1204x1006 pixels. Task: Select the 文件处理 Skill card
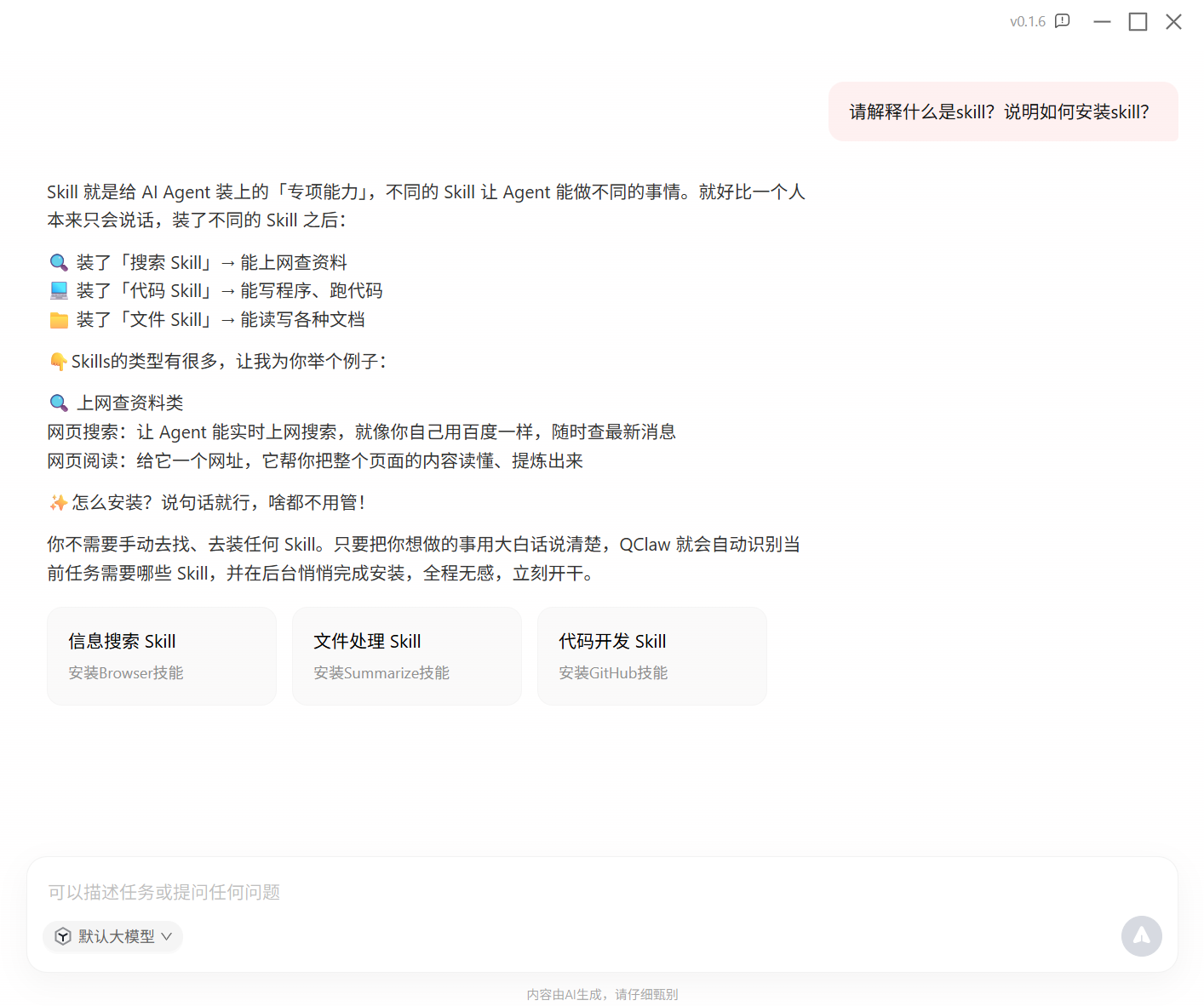(407, 656)
